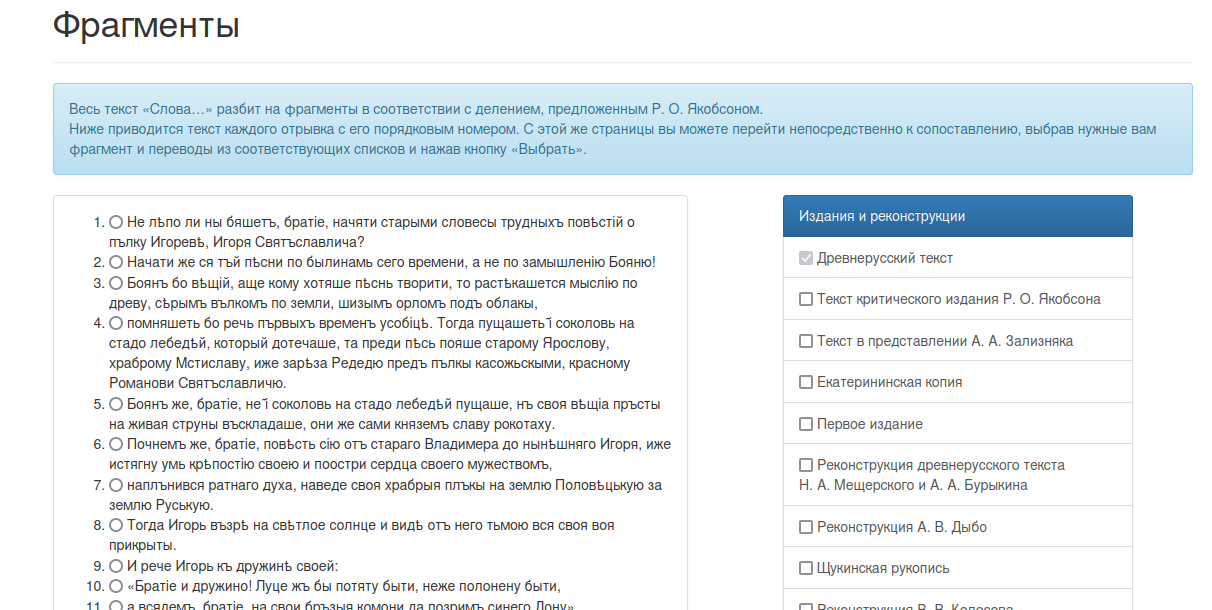Pick fragment 9 «И рече Игорь»
Screen dimensions: 1212x610
116,566
